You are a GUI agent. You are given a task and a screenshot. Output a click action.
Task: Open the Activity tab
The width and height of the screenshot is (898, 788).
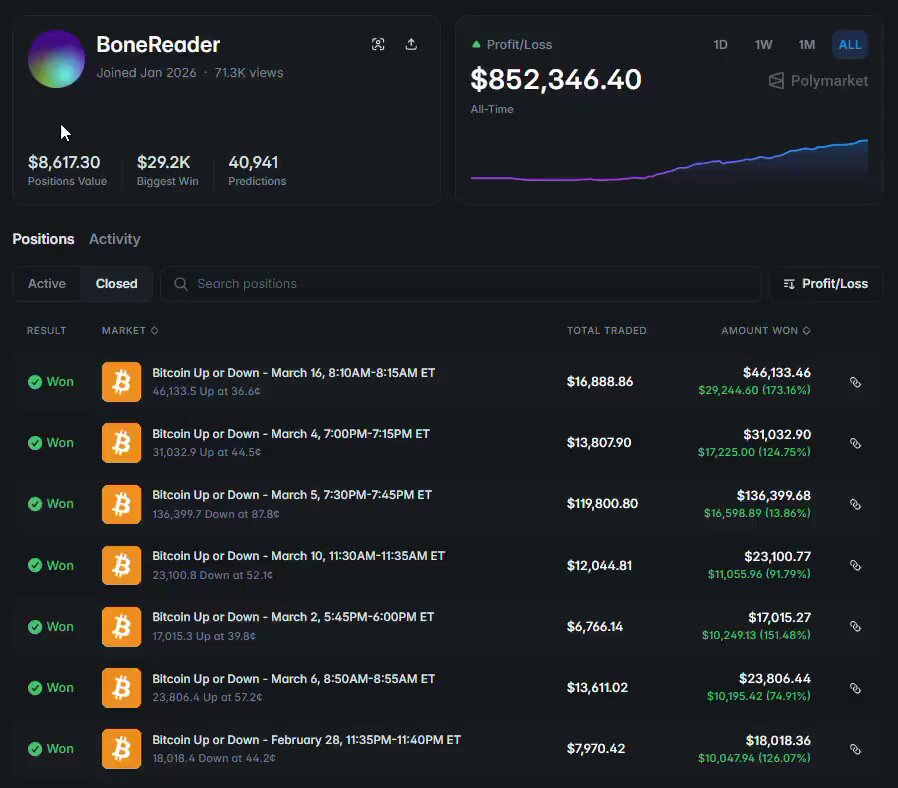click(x=114, y=239)
